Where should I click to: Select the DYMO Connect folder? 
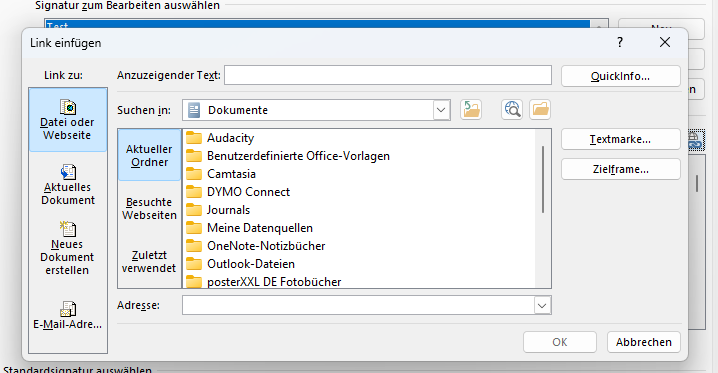[x=238, y=192]
